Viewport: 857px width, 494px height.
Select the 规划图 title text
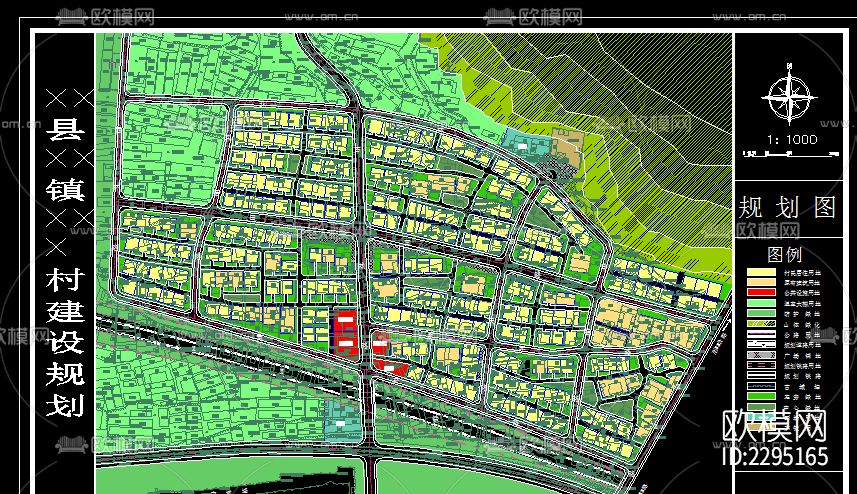coord(788,208)
